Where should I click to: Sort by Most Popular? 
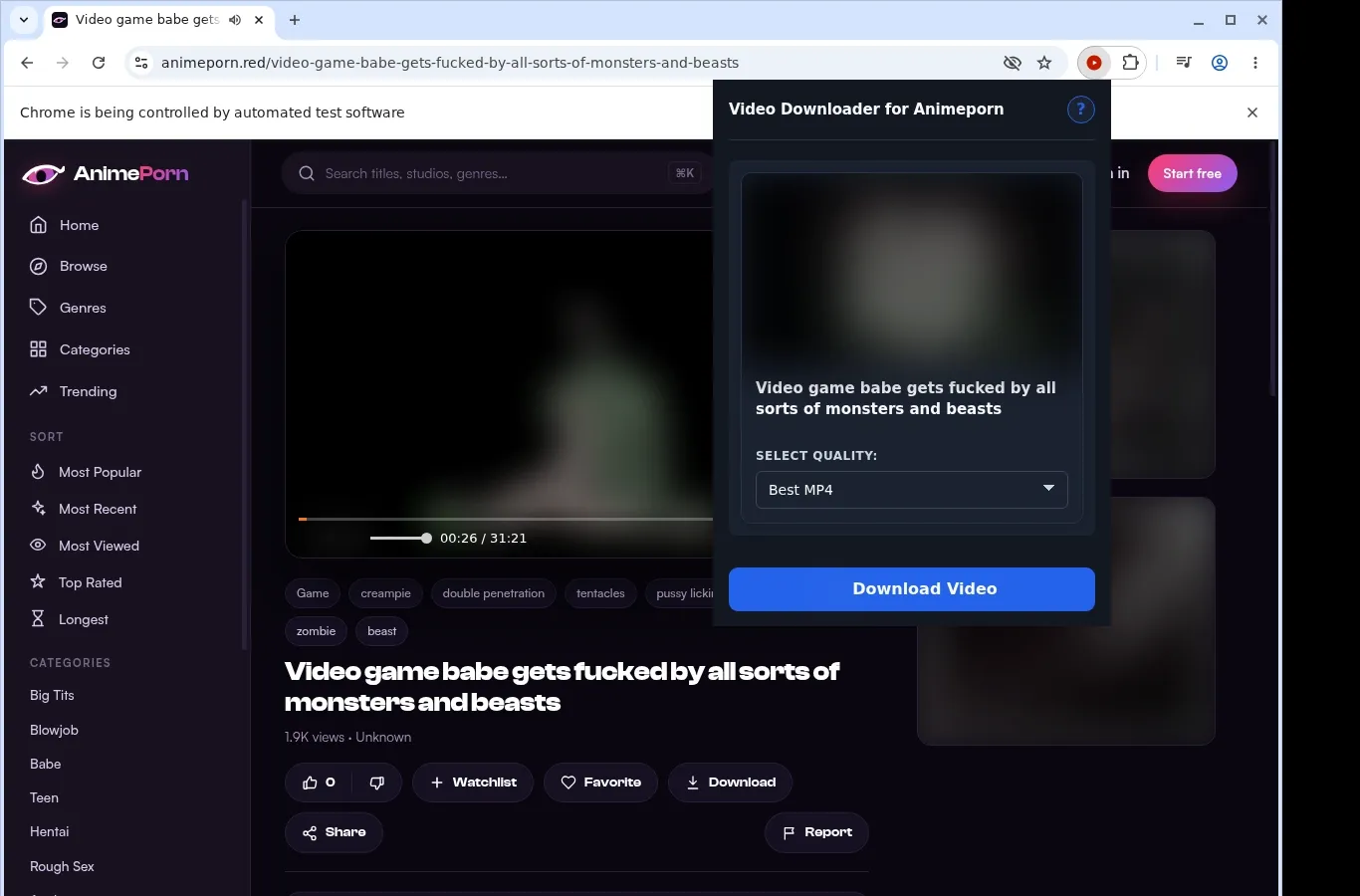click(86, 472)
